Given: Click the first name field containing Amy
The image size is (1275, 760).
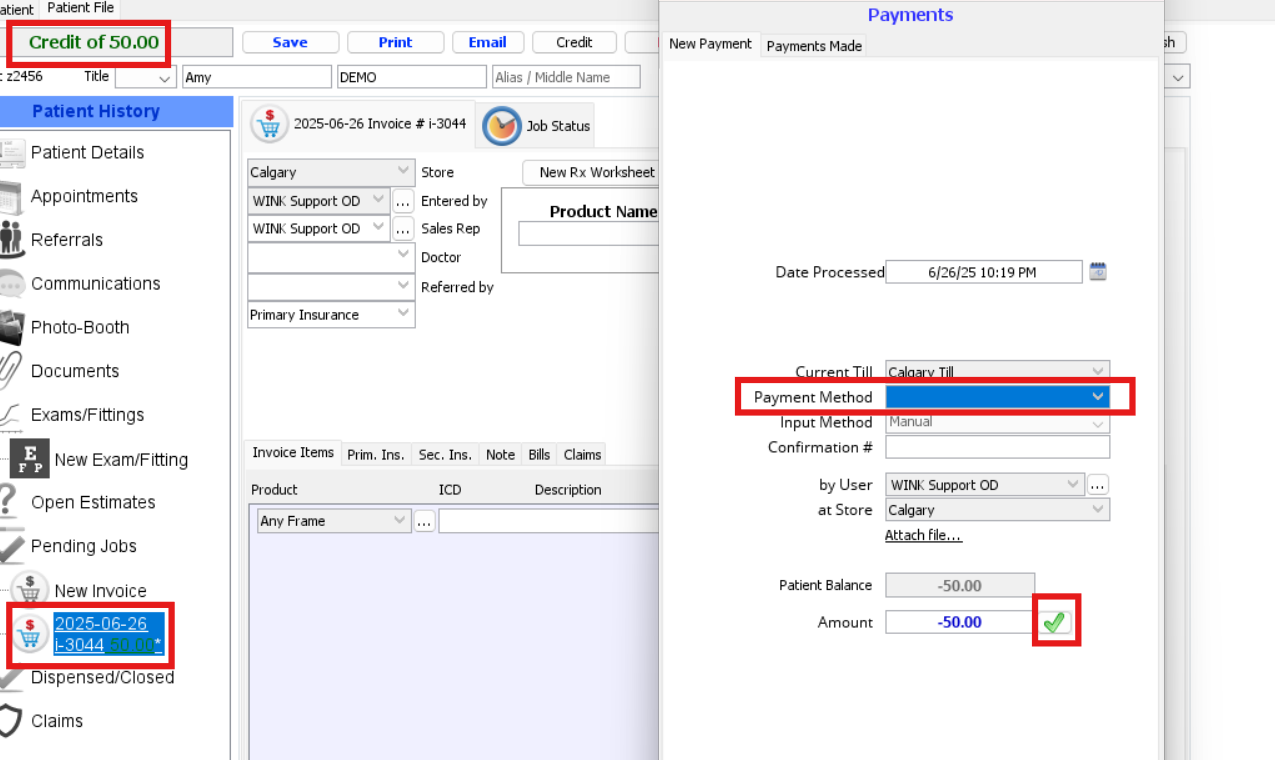Looking at the screenshot, I should tap(257, 77).
